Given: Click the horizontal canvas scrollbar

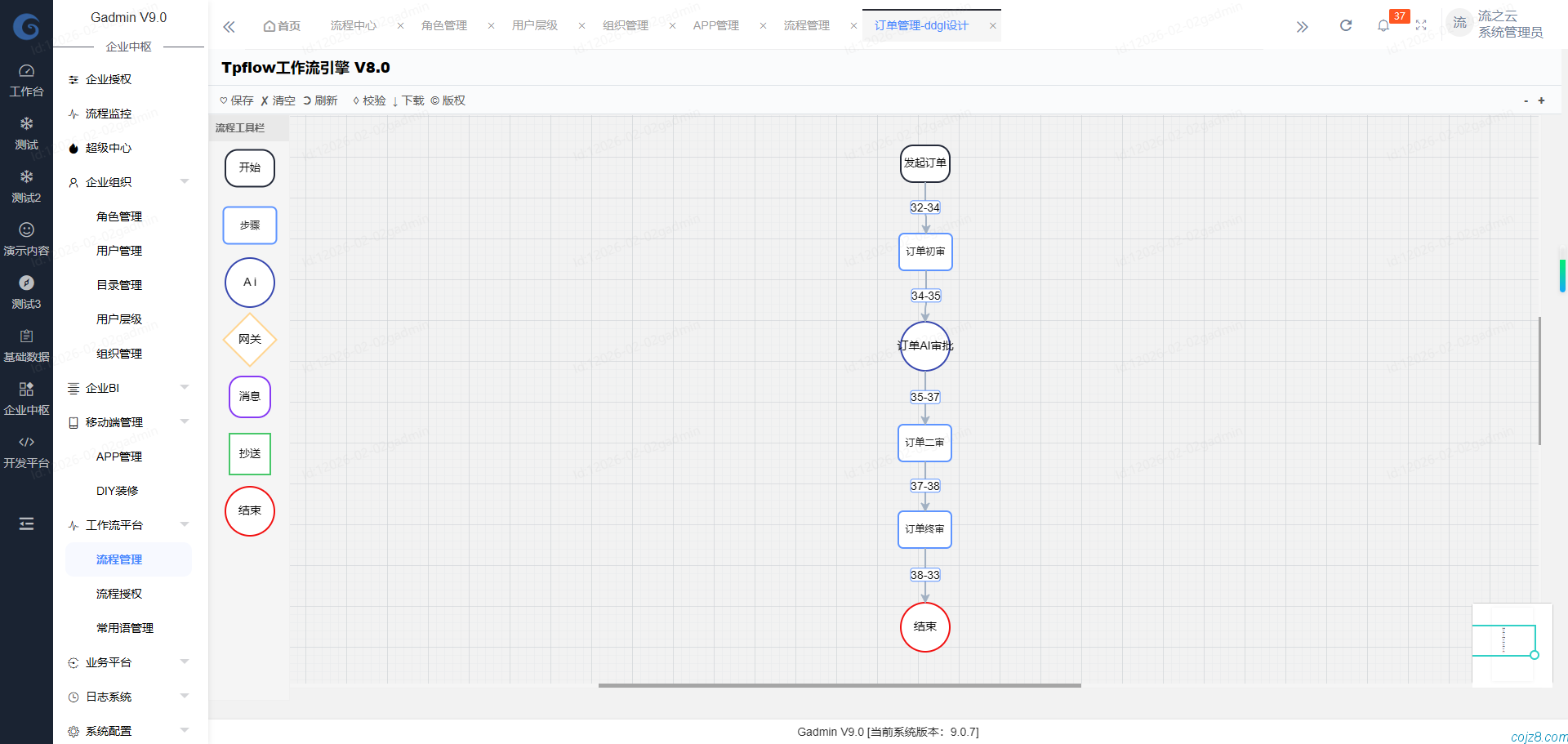Looking at the screenshot, I should point(840,685).
